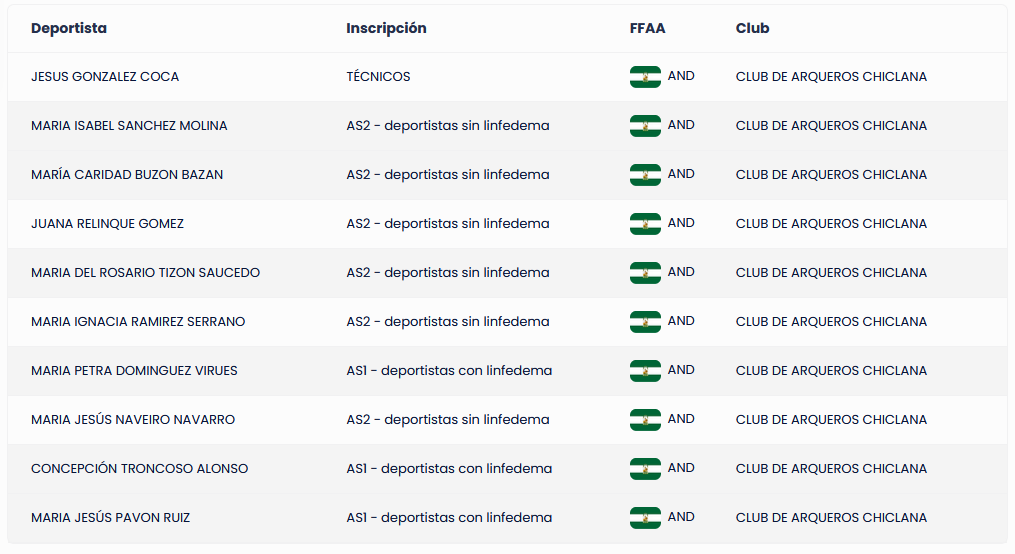Click the Deportista column header
The image size is (1015, 554).
click(x=69, y=28)
